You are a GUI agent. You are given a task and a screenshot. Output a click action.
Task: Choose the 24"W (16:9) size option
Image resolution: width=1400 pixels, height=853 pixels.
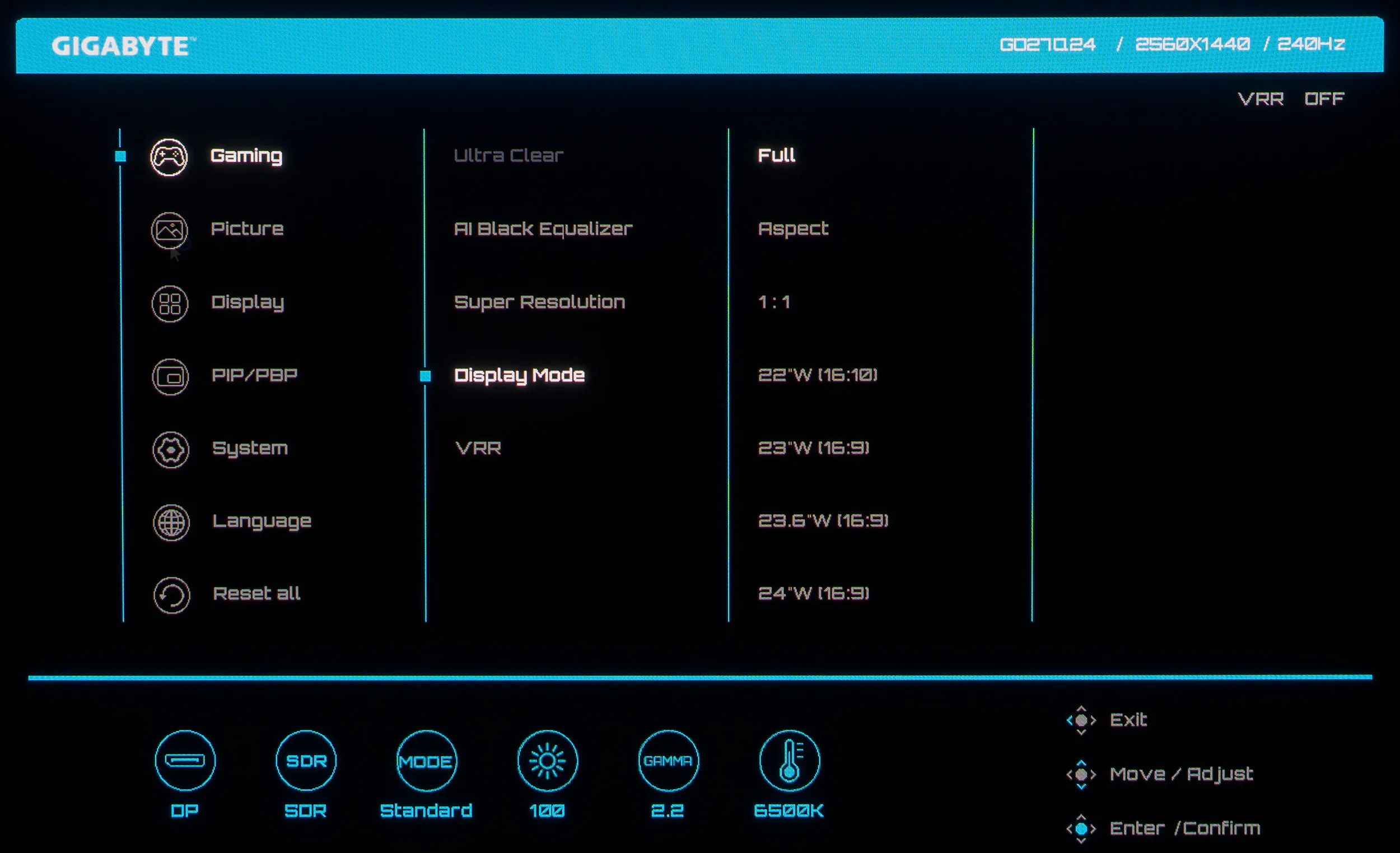(814, 593)
